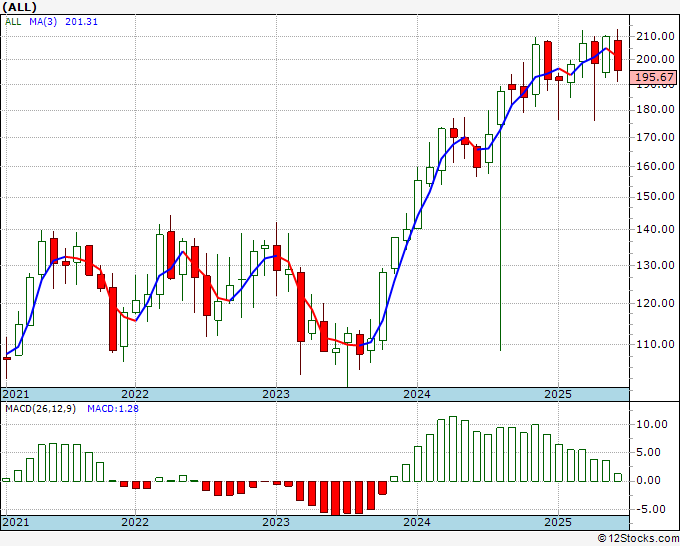Click the 140.00 price axis label
The width and height of the screenshot is (680, 546).
pos(655,229)
